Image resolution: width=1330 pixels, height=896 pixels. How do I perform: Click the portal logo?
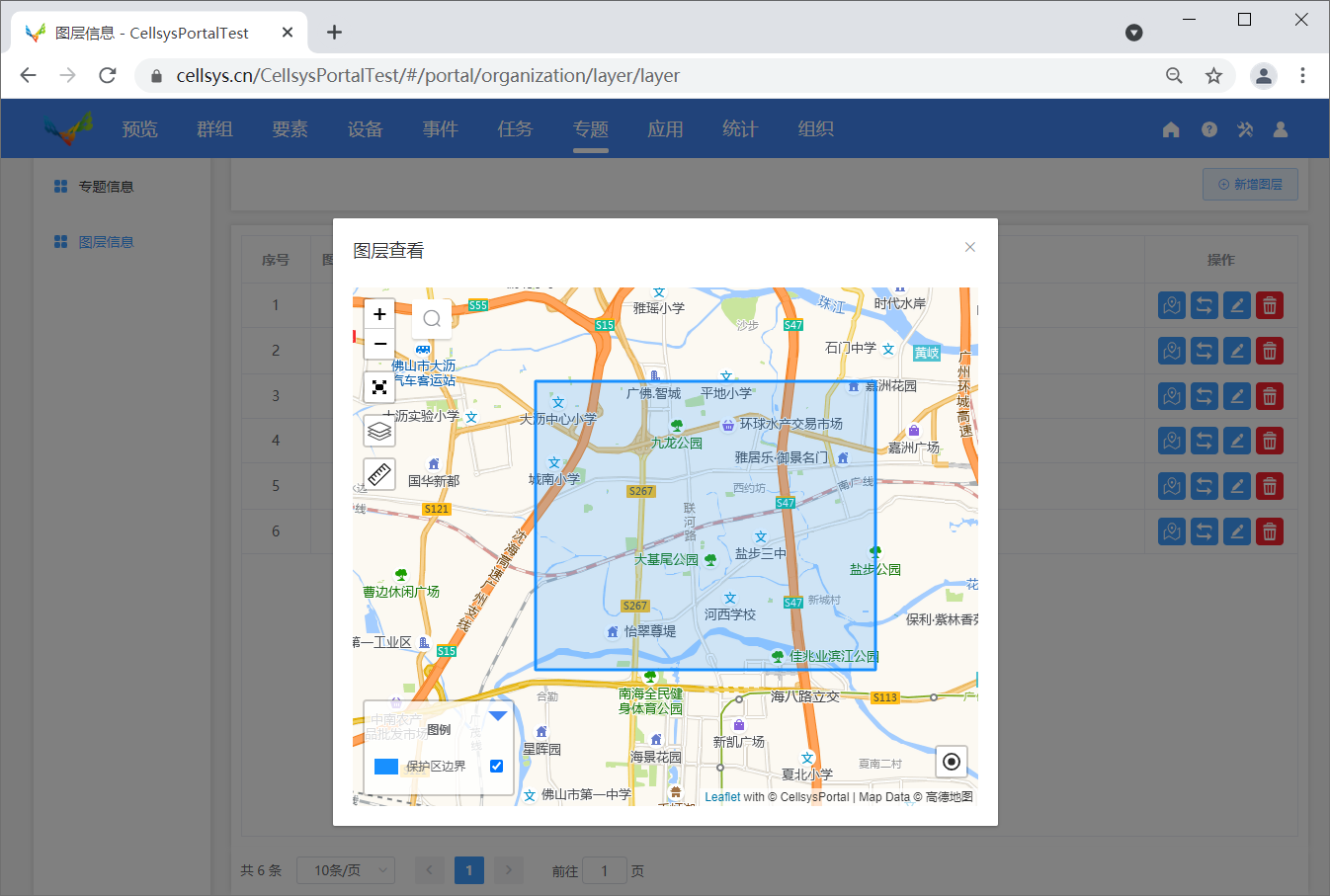click(67, 128)
